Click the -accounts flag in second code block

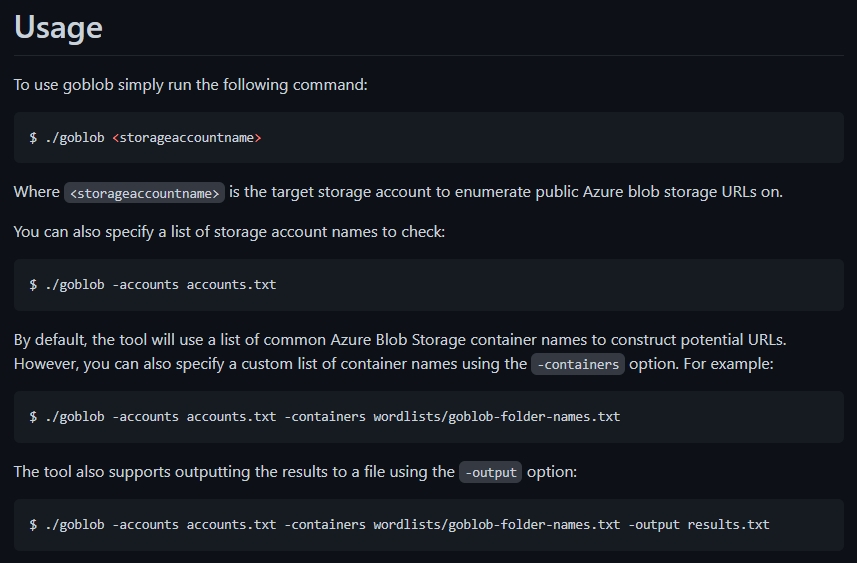145,285
